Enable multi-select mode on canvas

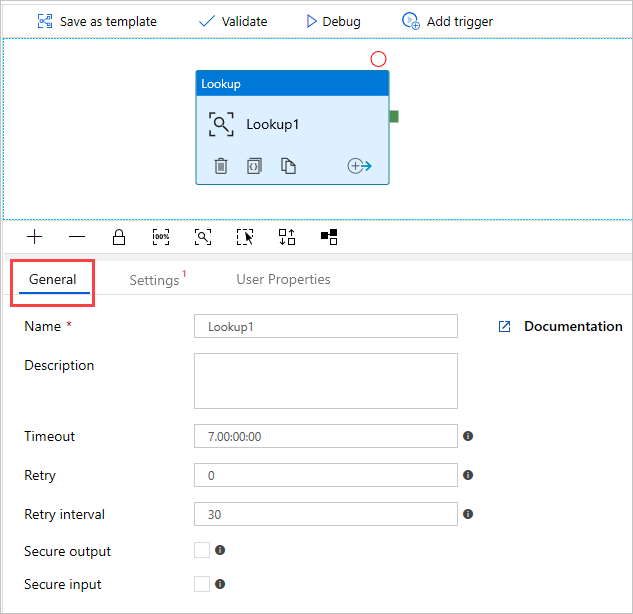pyautogui.click(x=245, y=237)
